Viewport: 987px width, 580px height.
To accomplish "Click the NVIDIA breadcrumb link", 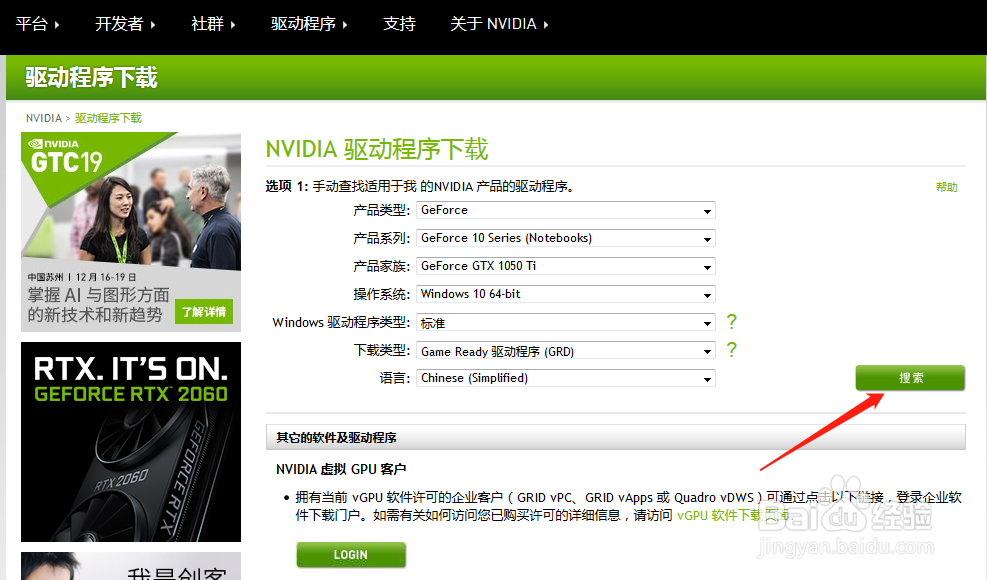I will click(x=43, y=118).
